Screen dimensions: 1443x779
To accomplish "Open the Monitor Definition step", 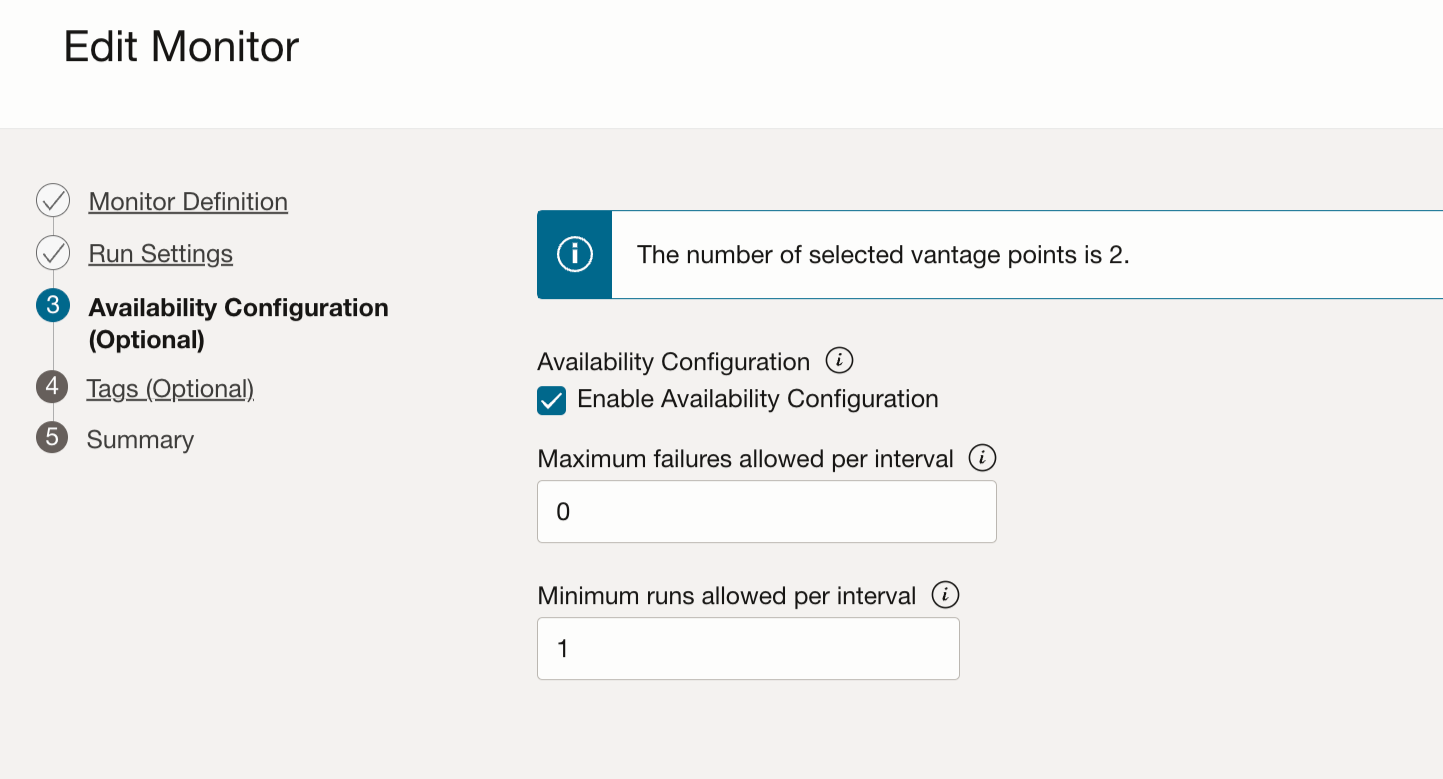I will pos(187,201).
